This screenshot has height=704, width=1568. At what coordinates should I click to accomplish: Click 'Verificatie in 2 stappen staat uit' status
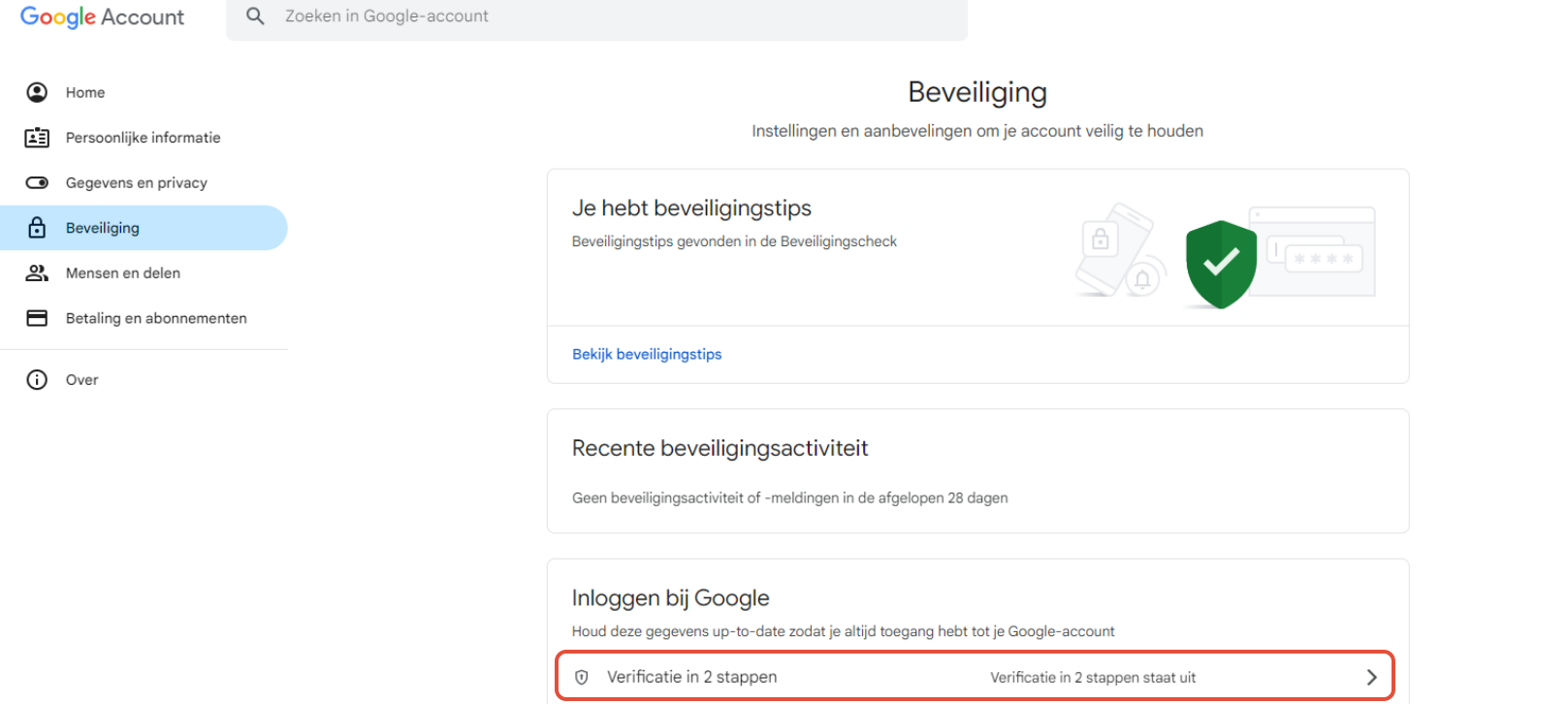tap(1093, 677)
